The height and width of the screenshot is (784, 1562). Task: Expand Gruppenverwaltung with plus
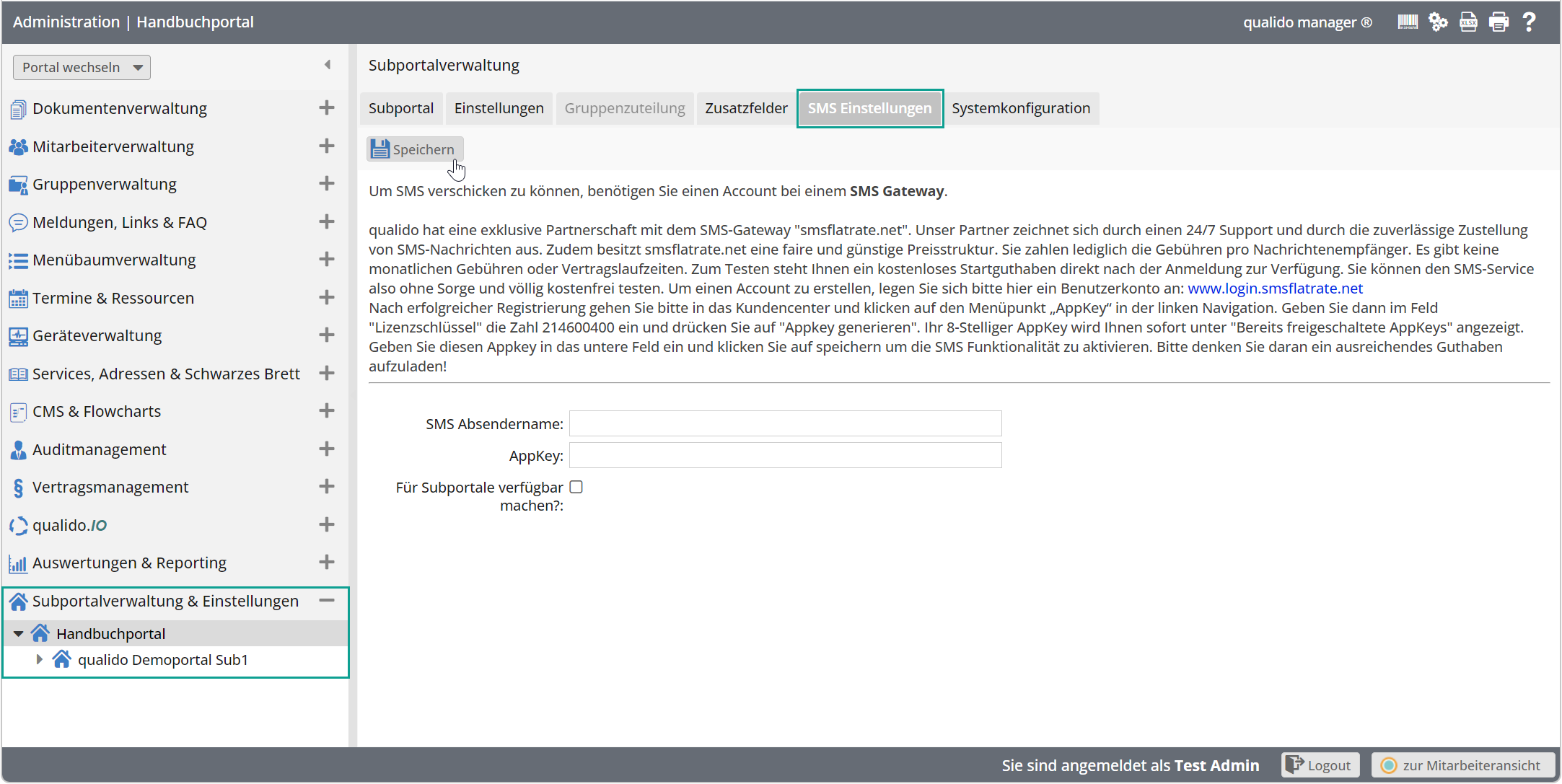click(x=327, y=183)
